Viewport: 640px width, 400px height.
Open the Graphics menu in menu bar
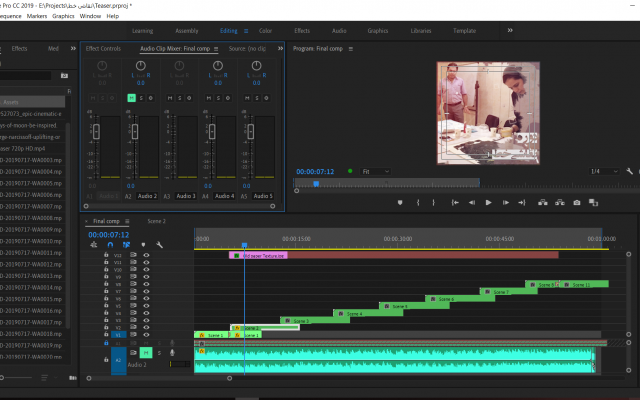tap(63, 16)
